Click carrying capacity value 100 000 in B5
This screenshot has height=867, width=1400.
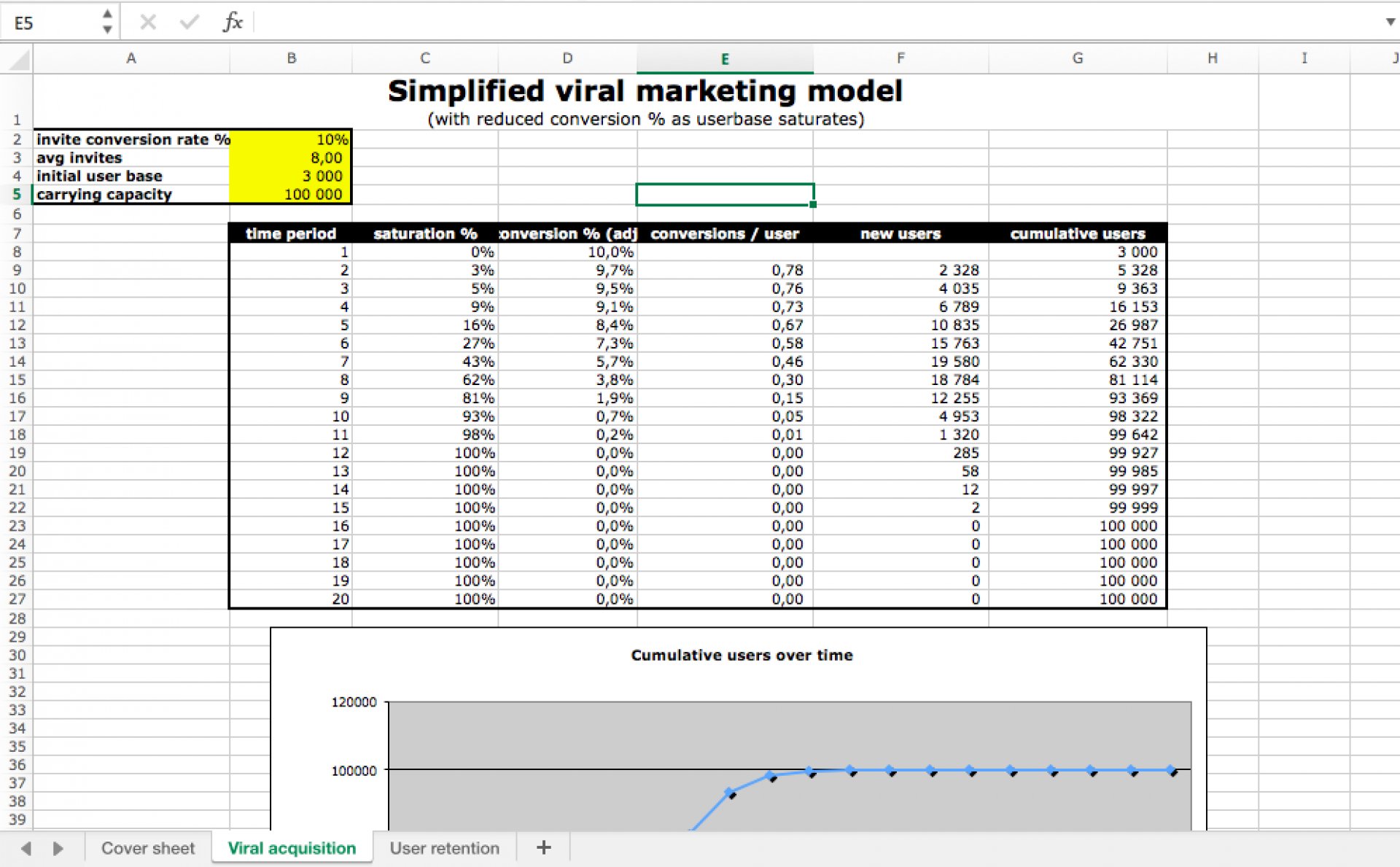(291, 194)
